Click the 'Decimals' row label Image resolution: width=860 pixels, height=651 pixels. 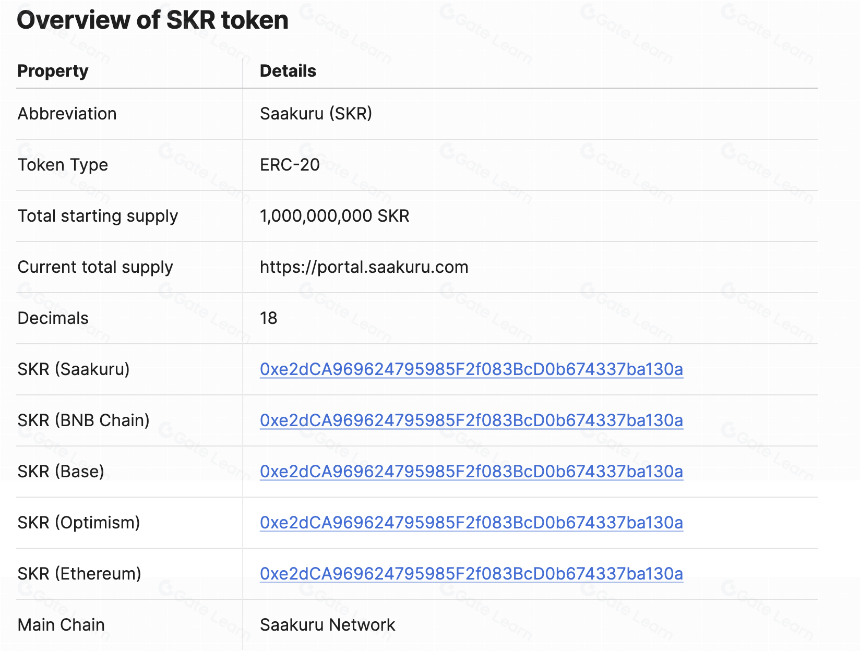click(53, 318)
